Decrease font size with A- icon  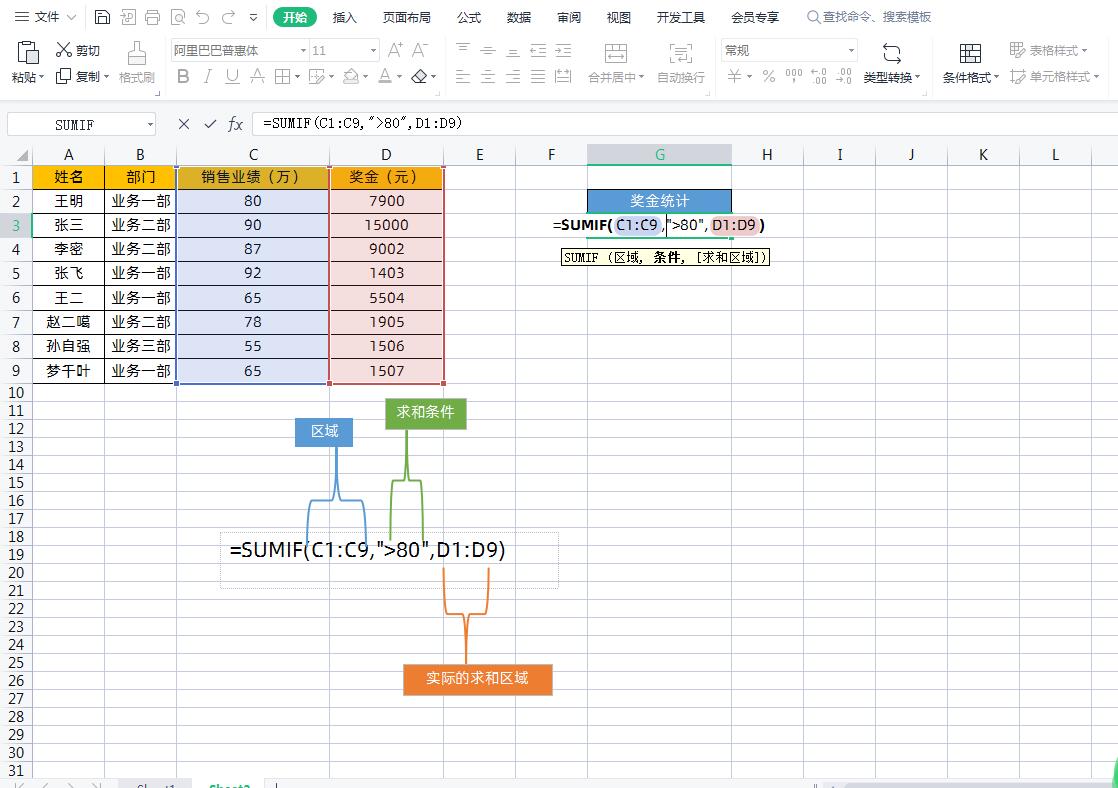[420, 50]
